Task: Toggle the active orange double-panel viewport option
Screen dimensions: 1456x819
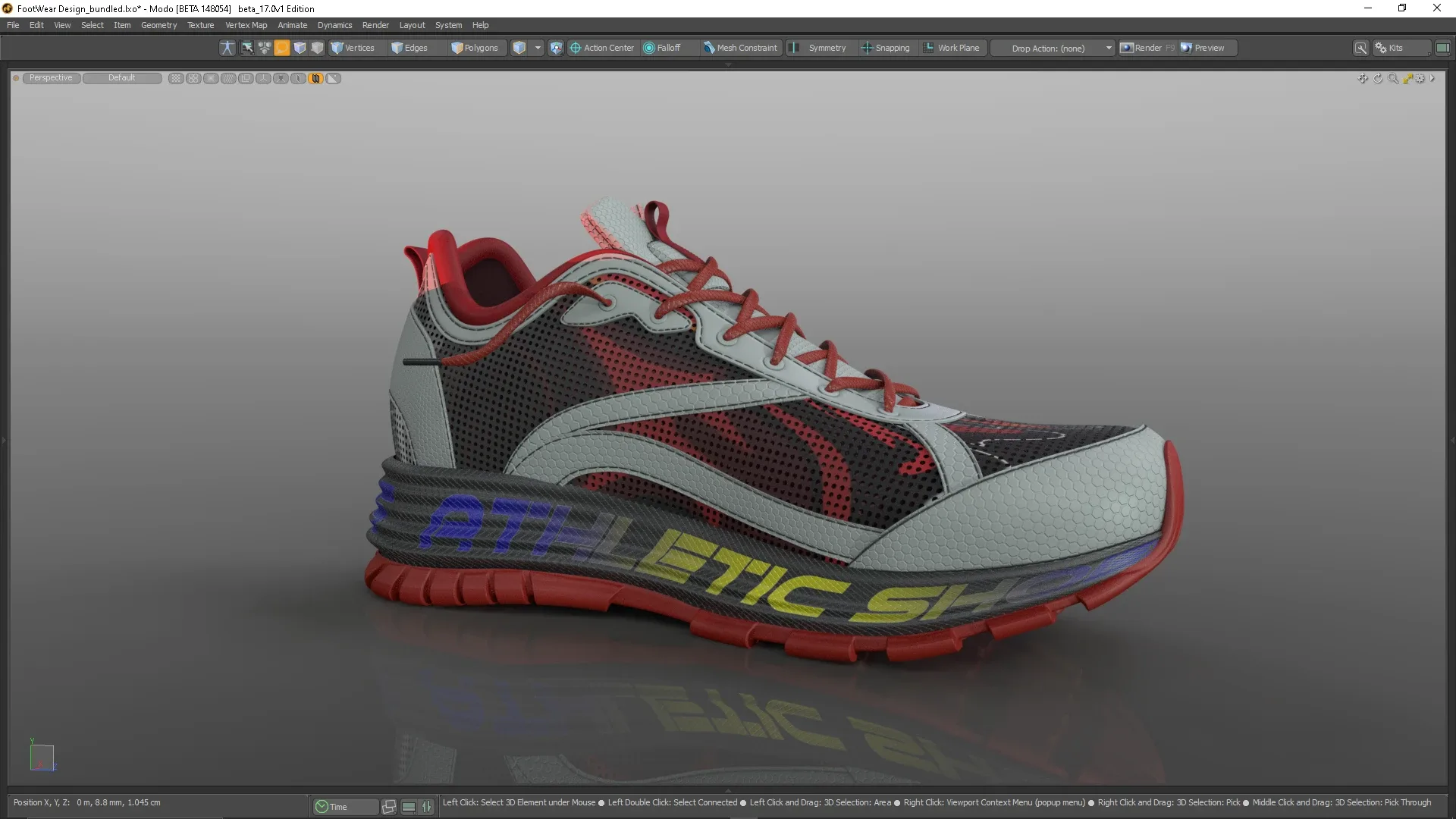Action: [315, 78]
